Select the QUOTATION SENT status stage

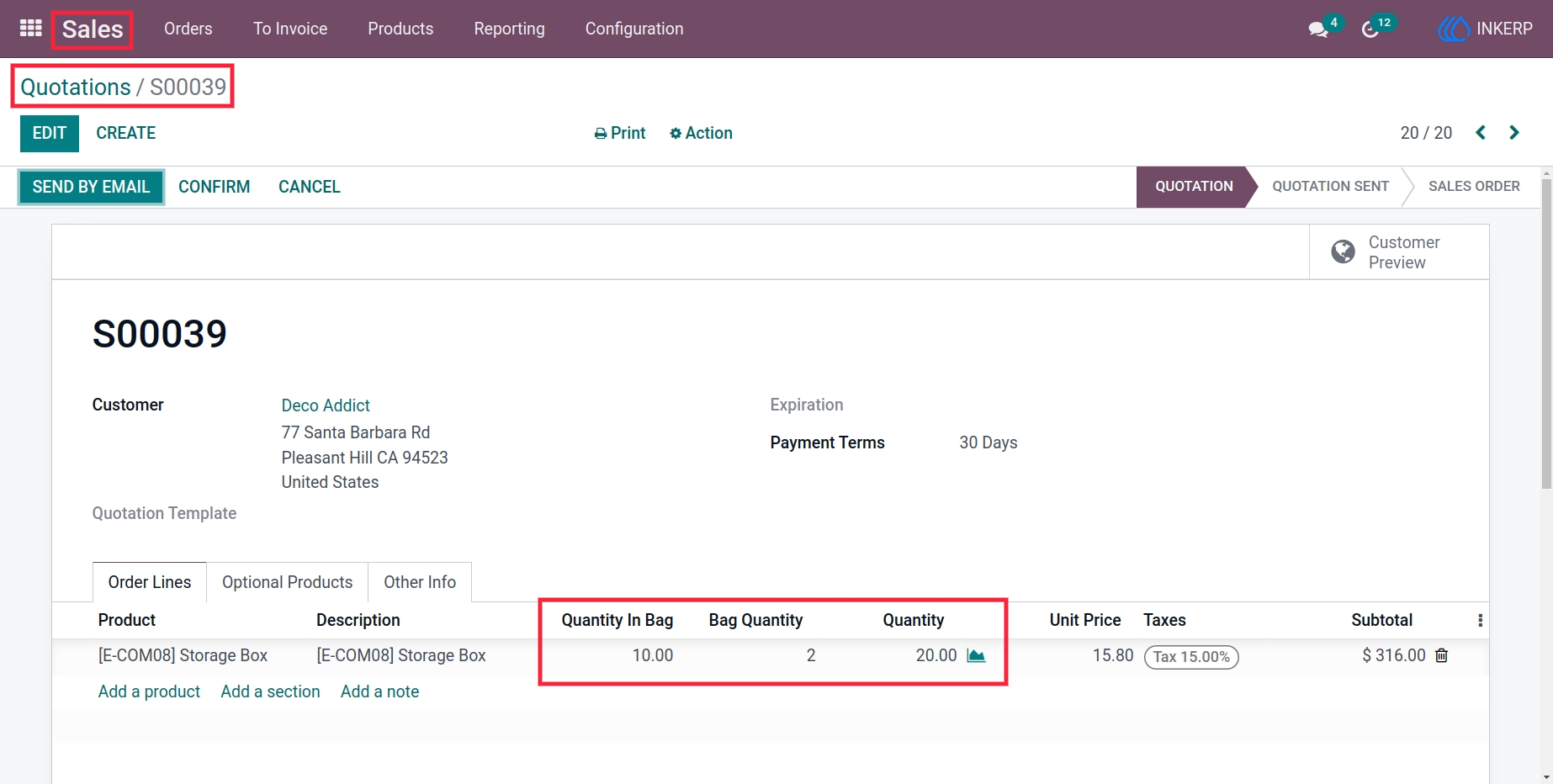point(1330,186)
